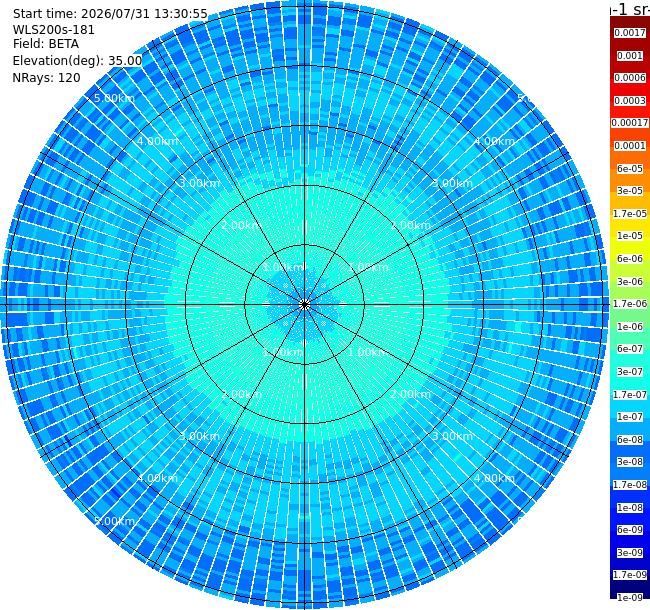Pick the 6e-09 dark blue colorbar level
This screenshot has width=650, height=610.
(x=630, y=530)
